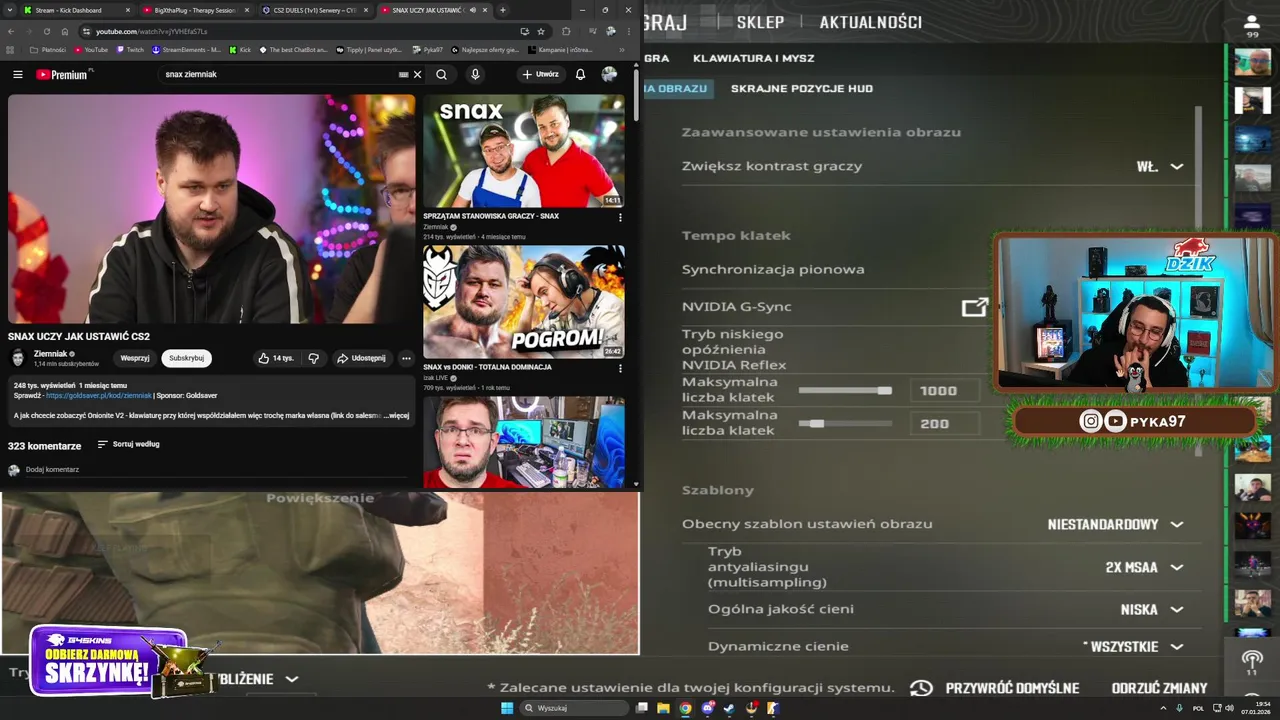Adjust the max frames 200 slider
1280x720 pixels.
pos(845,424)
